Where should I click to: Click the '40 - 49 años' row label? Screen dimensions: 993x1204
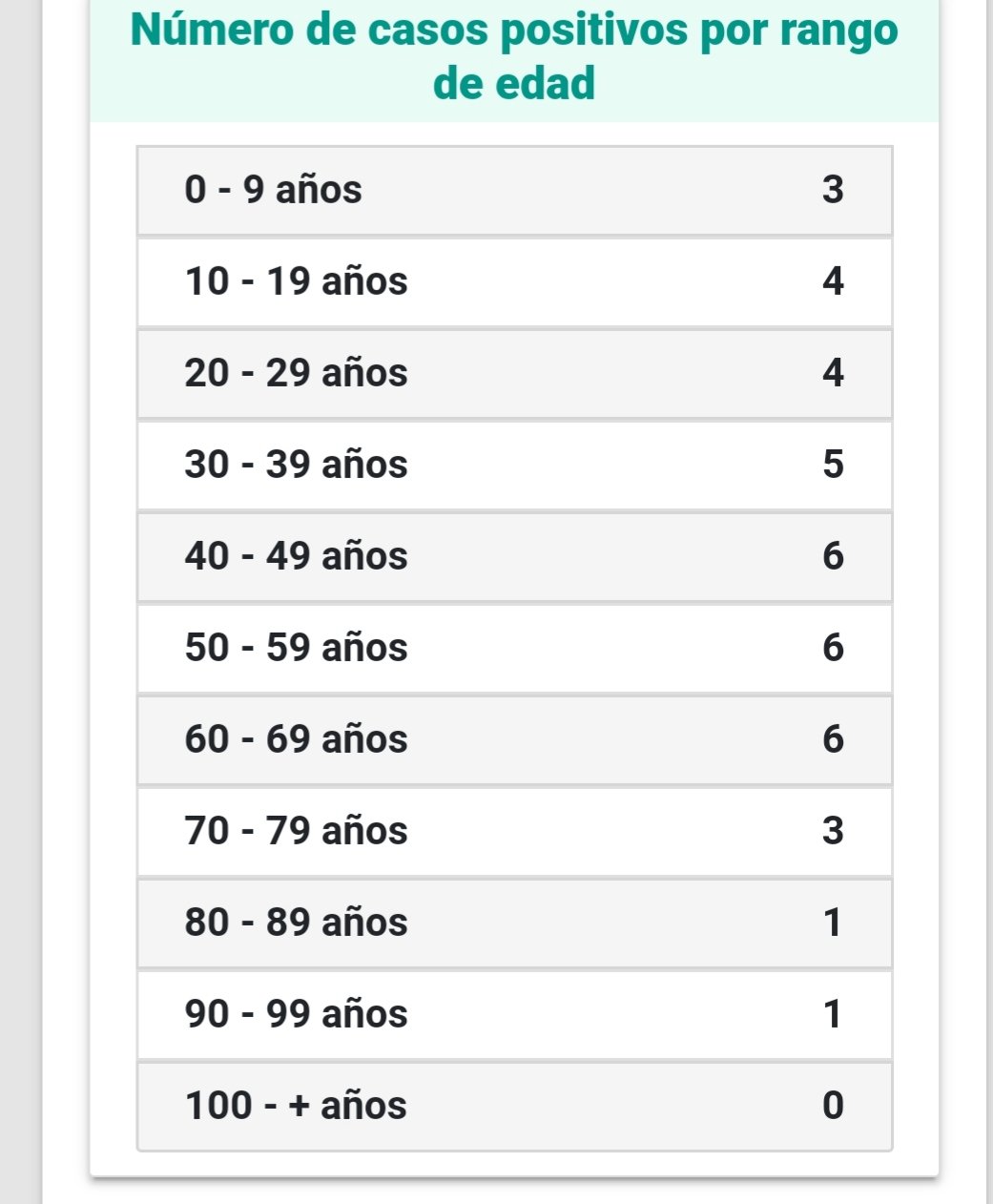[296, 556]
